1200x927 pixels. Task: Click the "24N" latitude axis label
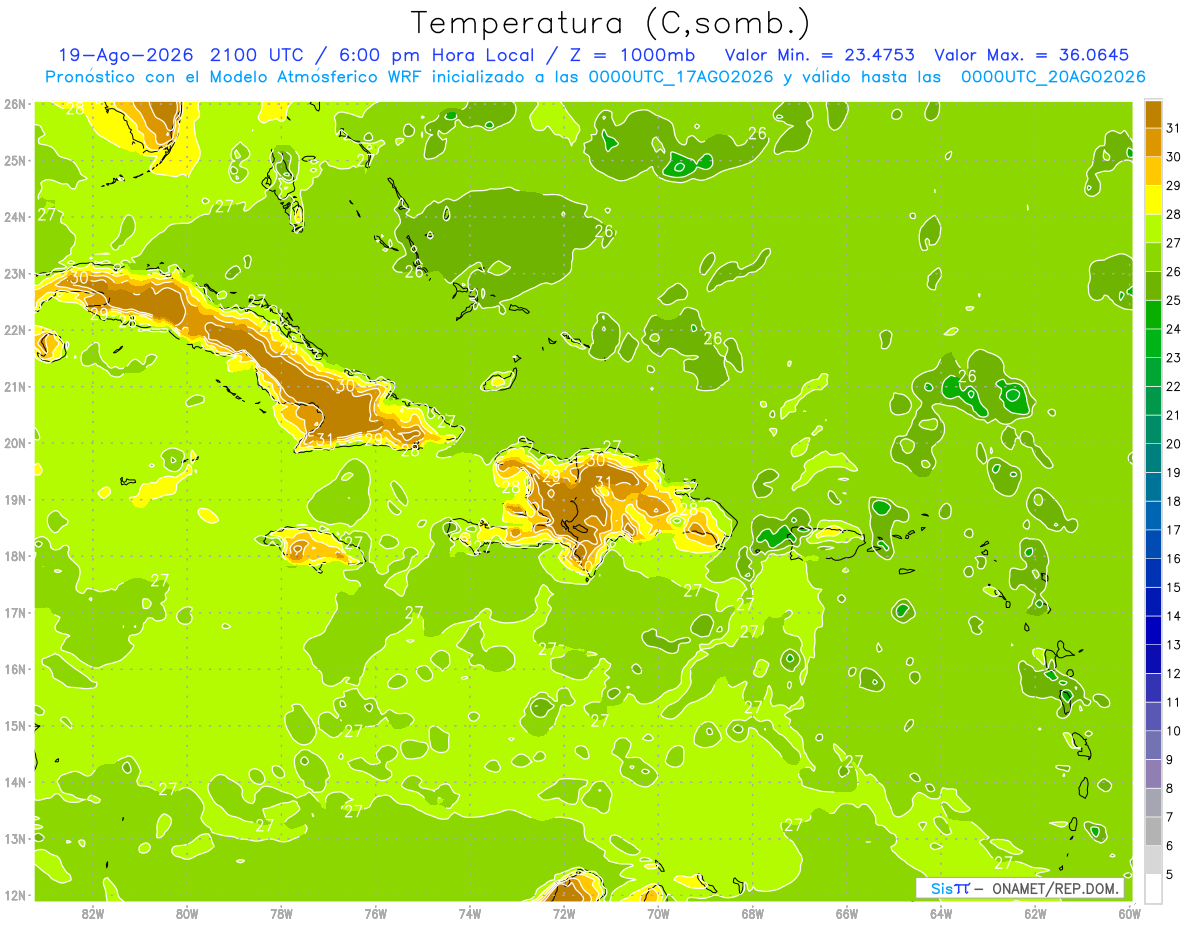point(15,216)
